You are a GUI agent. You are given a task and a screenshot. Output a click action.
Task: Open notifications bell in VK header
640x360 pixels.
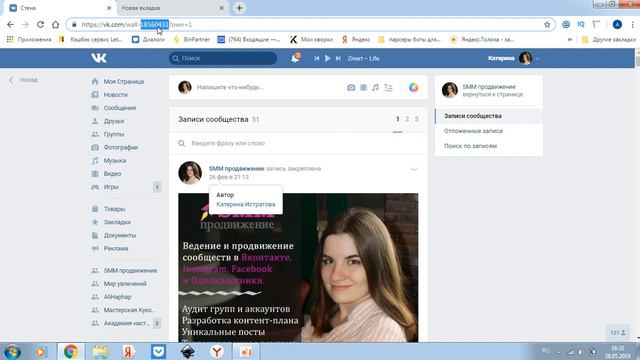click(295, 58)
